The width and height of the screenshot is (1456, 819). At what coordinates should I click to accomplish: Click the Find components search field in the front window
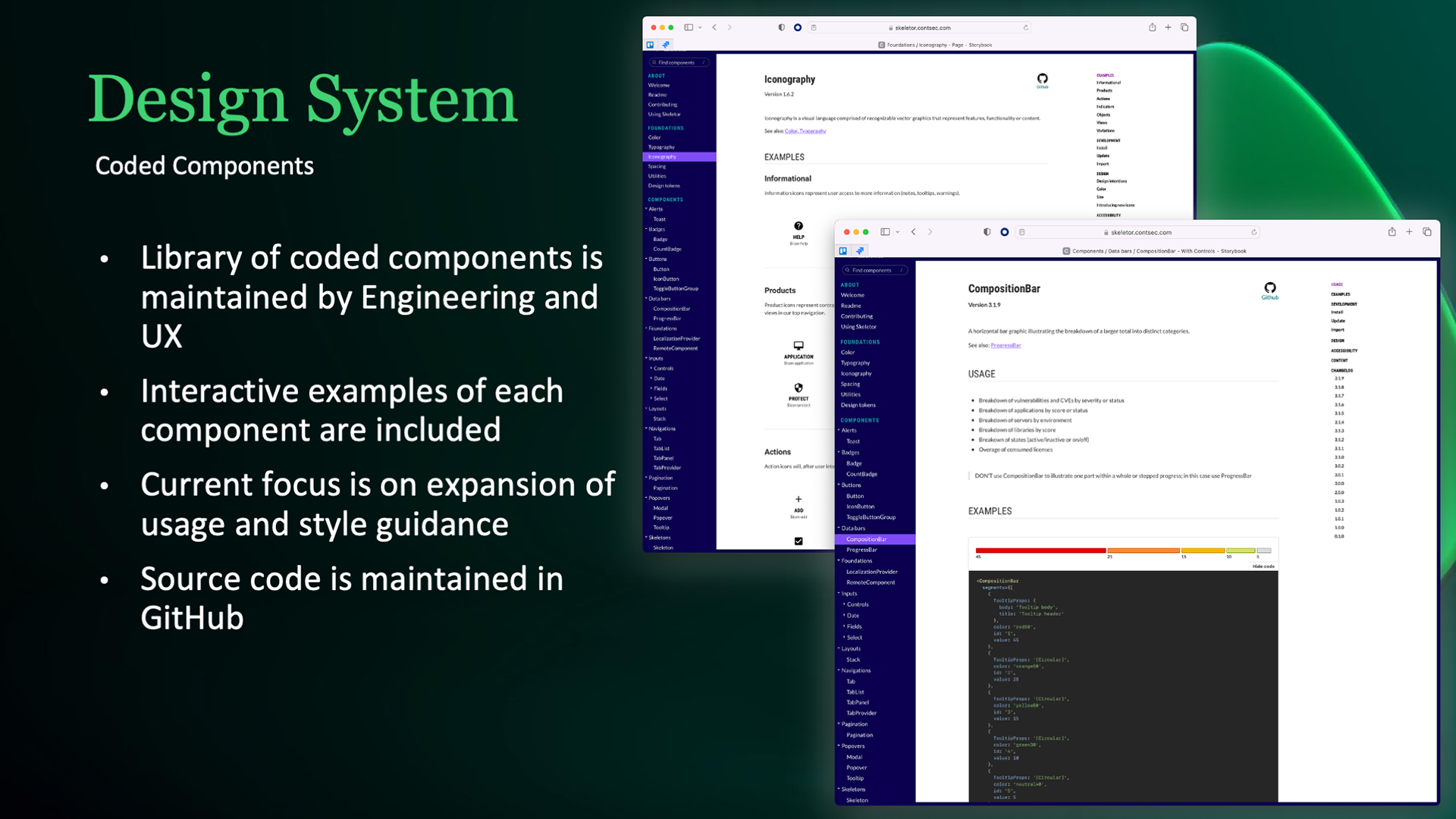(872, 270)
